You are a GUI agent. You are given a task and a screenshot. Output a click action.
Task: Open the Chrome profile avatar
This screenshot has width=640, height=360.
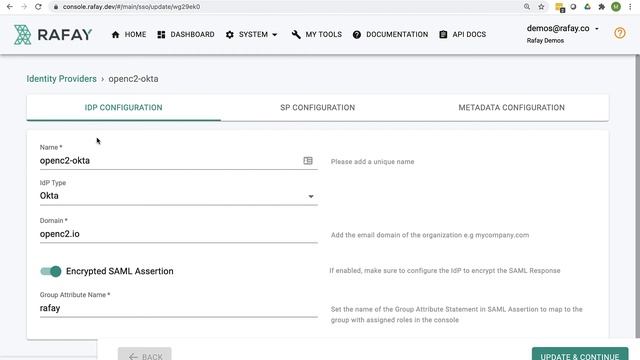pos(616,7)
